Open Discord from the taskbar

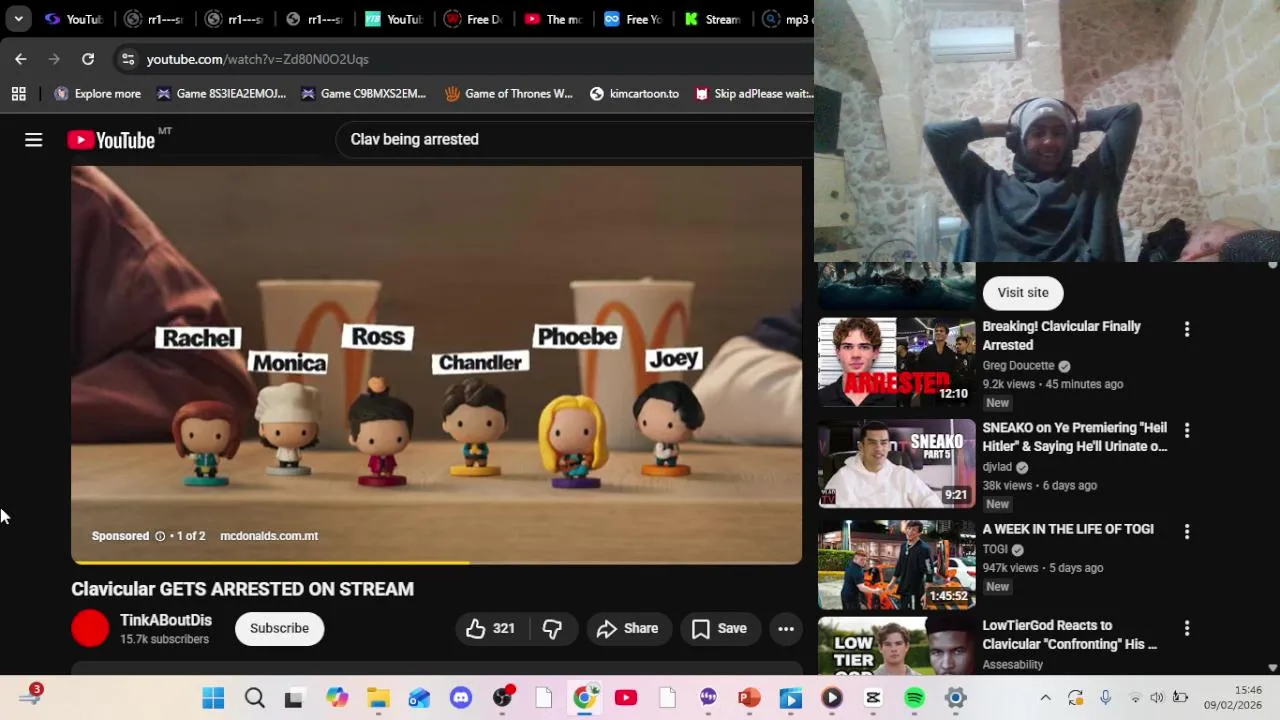tap(461, 697)
